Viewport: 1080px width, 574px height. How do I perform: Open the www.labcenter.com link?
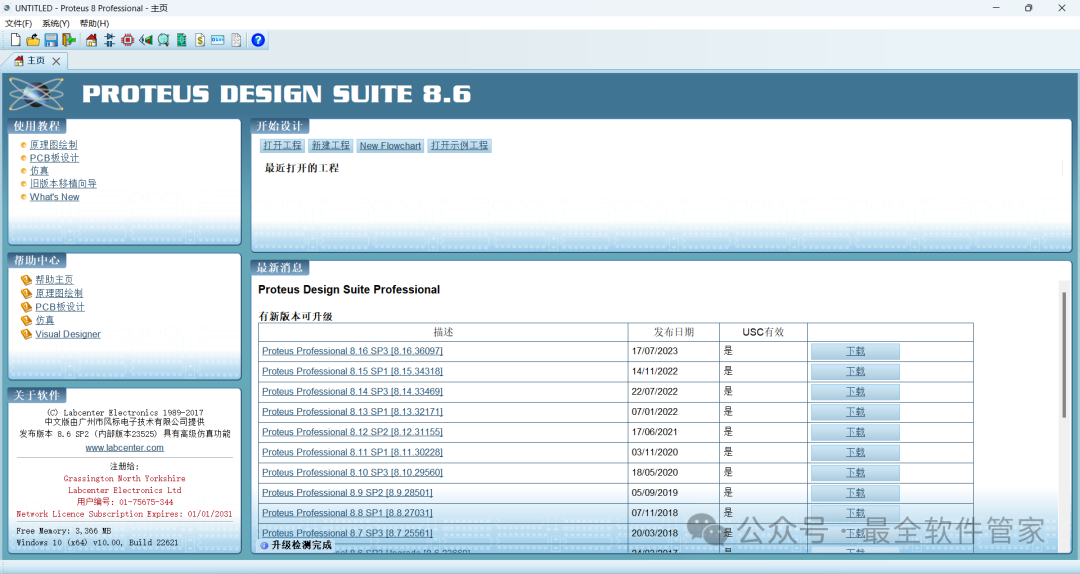(124, 448)
